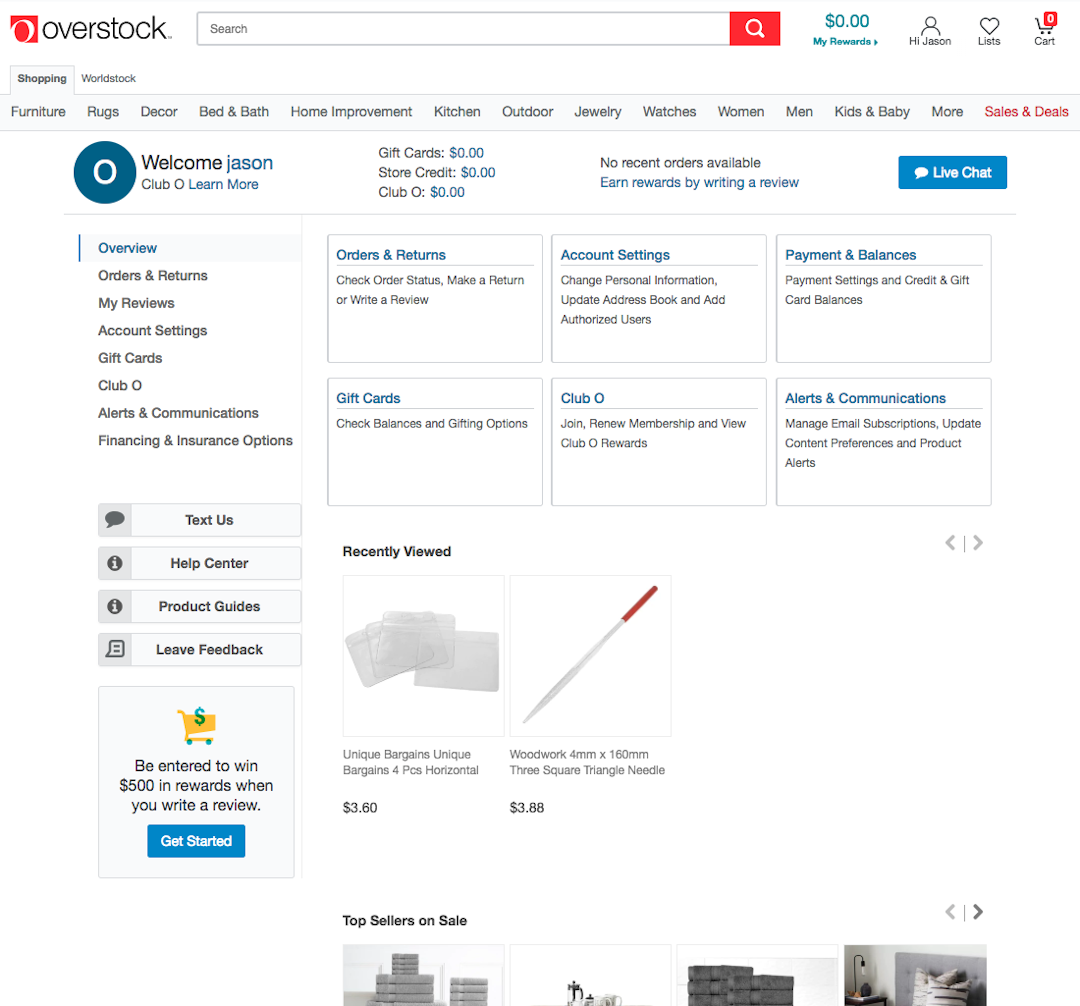Image resolution: width=1080 pixels, height=1006 pixels.
Task: Advance Recently Viewed with right chevron
Action: pos(977,542)
